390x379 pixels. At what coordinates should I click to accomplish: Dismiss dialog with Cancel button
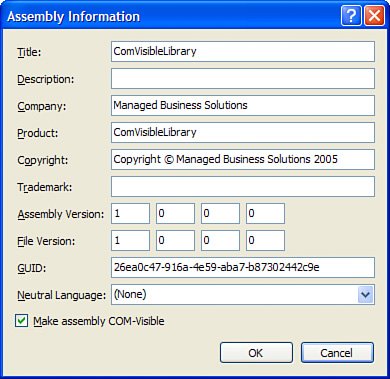coord(337,352)
